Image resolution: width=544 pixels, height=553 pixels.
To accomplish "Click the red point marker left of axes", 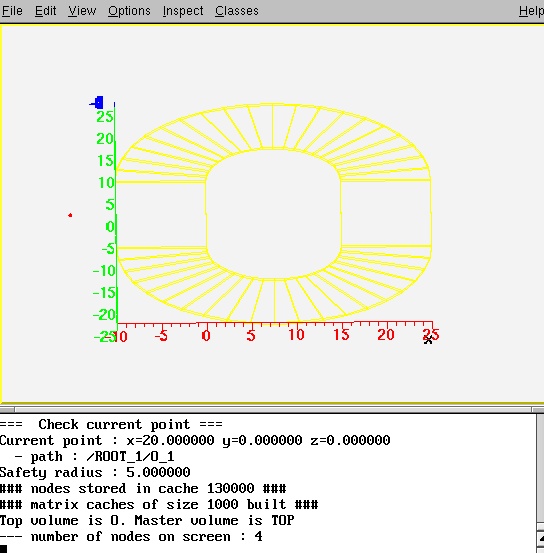I will [70, 215].
